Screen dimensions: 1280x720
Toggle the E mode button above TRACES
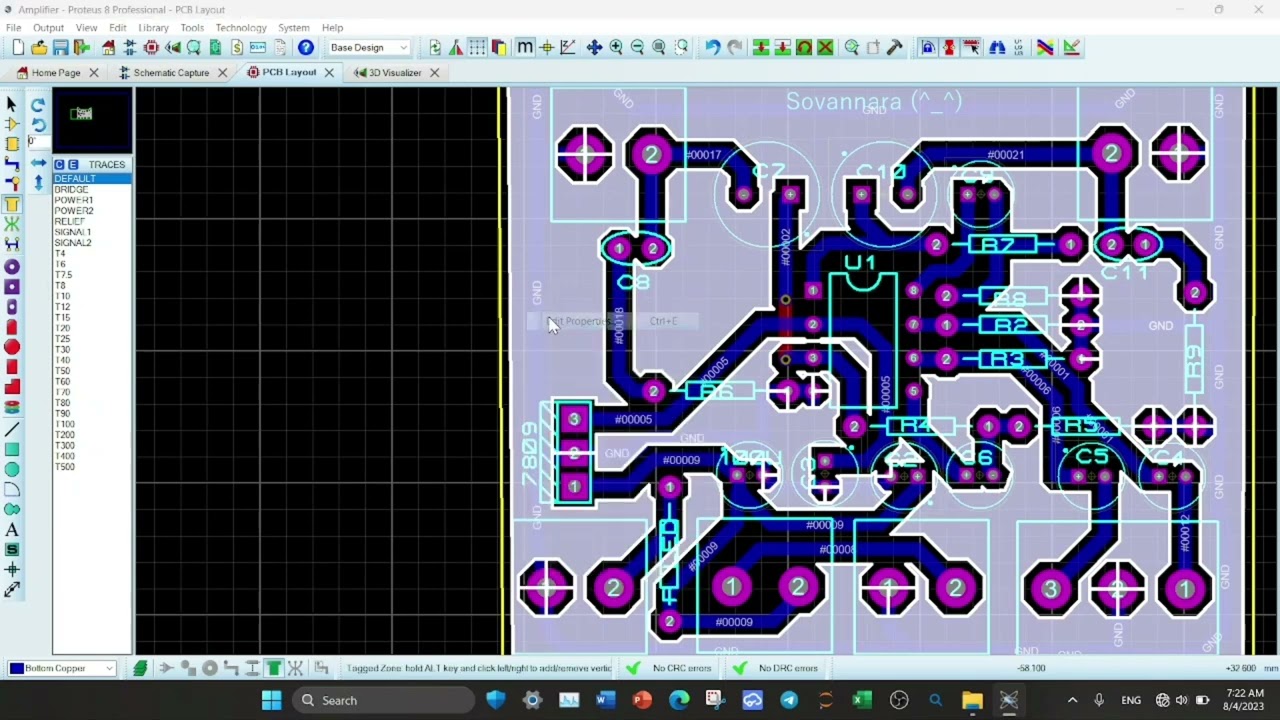pos(73,165)
